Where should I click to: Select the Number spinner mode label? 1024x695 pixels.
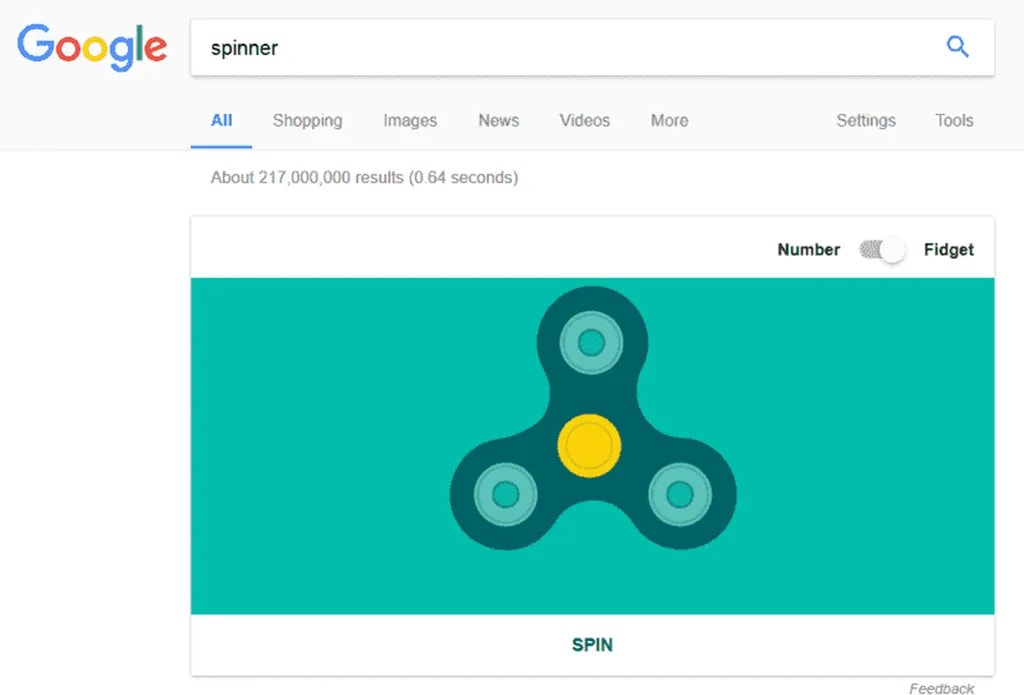tap(808, 250)
